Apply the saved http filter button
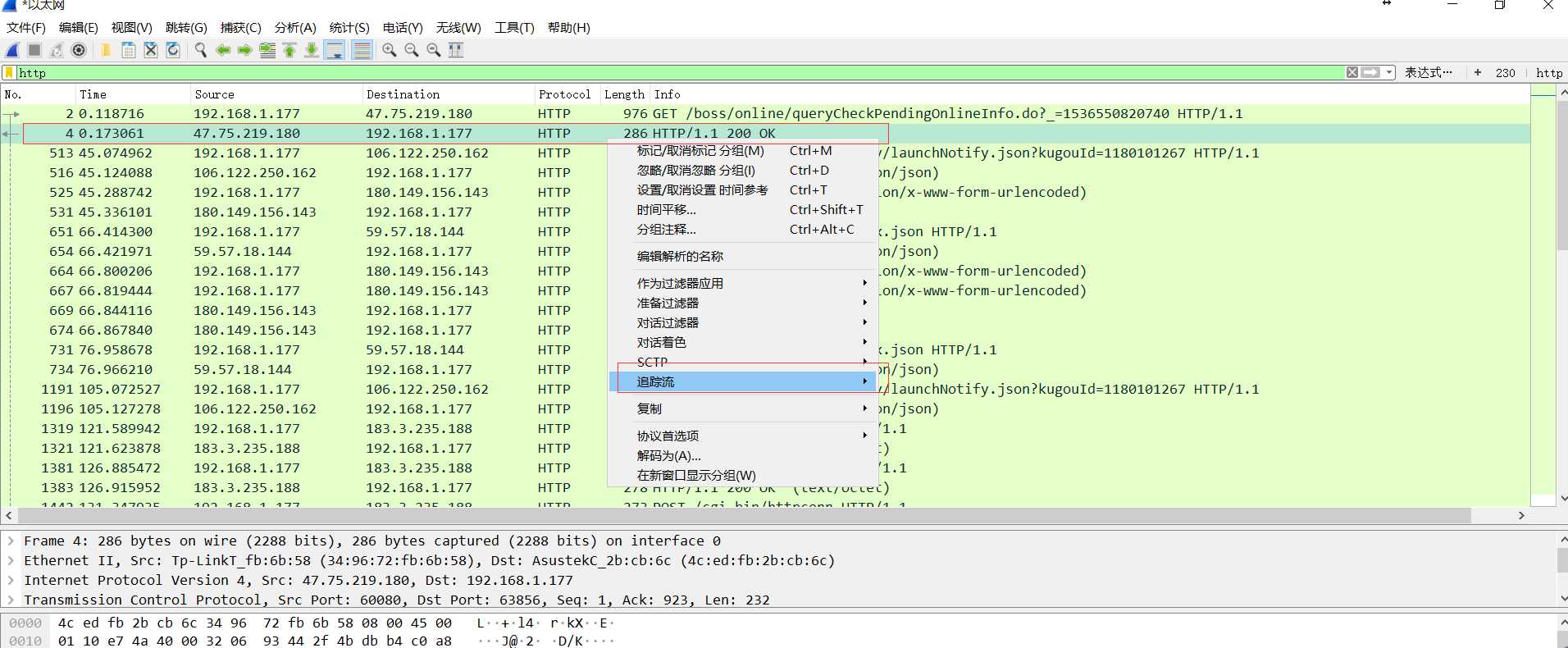1568x648 pixels. (1548, 73)
